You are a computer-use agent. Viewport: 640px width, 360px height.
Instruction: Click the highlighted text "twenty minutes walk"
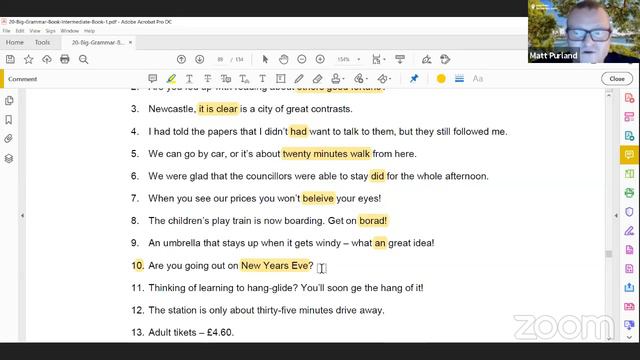pos(326,154)
